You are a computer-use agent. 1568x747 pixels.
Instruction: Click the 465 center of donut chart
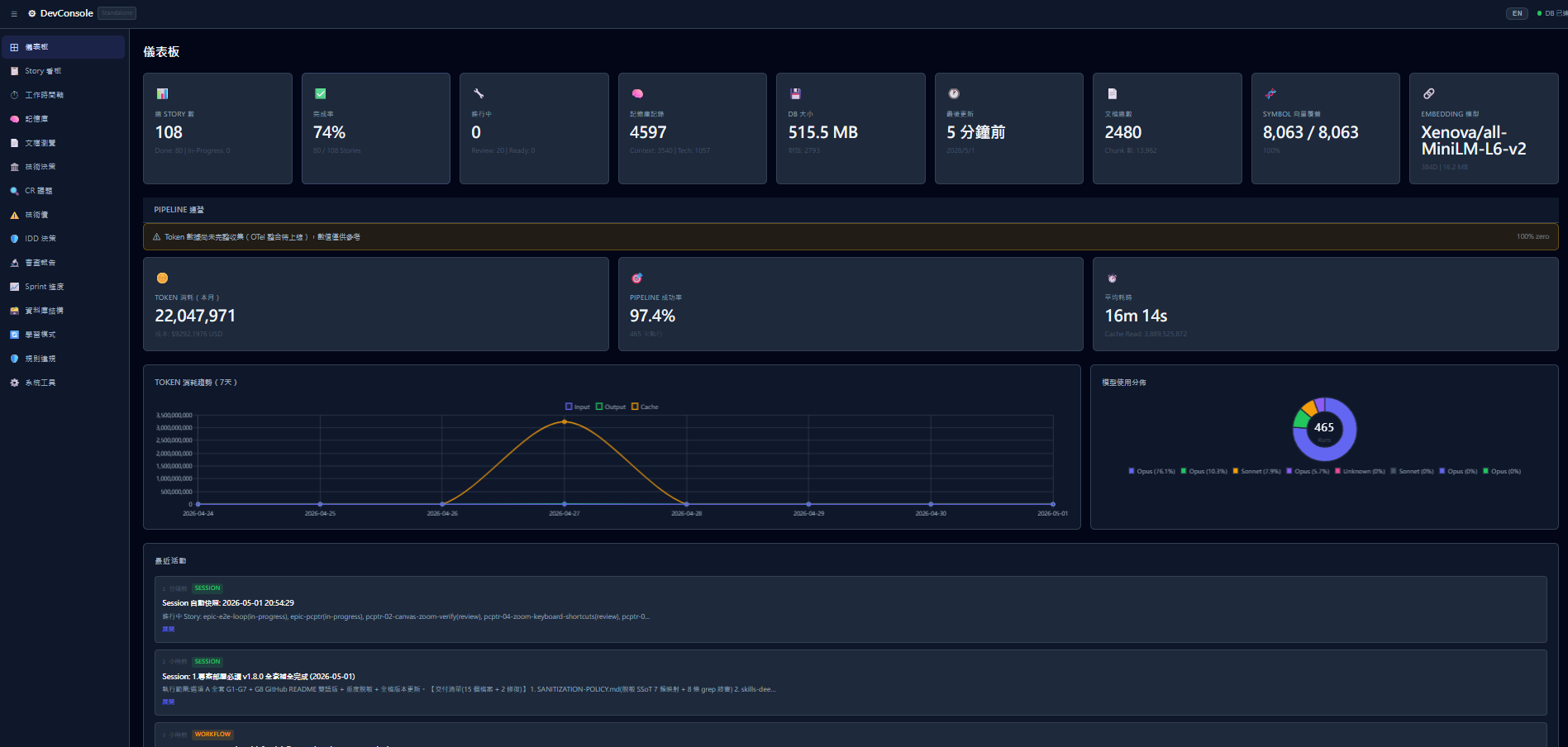tap(1324, 427)
